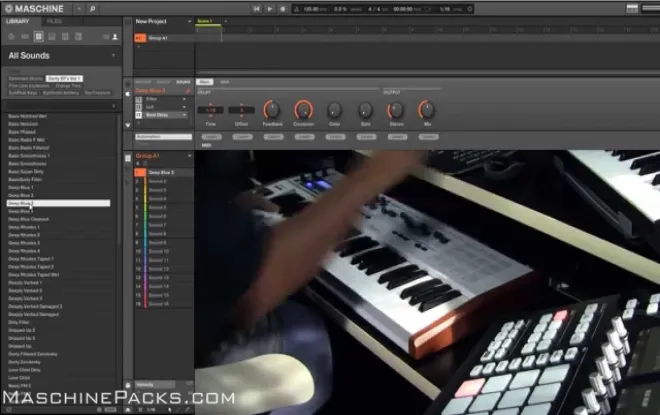This screenshot has width=660, height=415.
Task: Select Group A1 in the arranger
Action: [158, 38]
